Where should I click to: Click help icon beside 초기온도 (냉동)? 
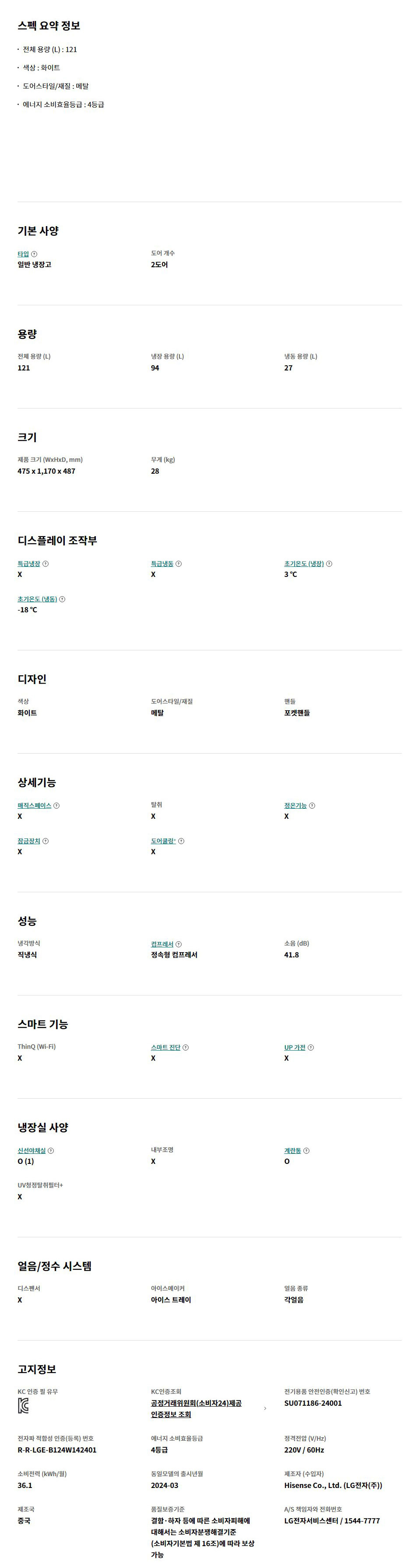(x=62, y=599)
